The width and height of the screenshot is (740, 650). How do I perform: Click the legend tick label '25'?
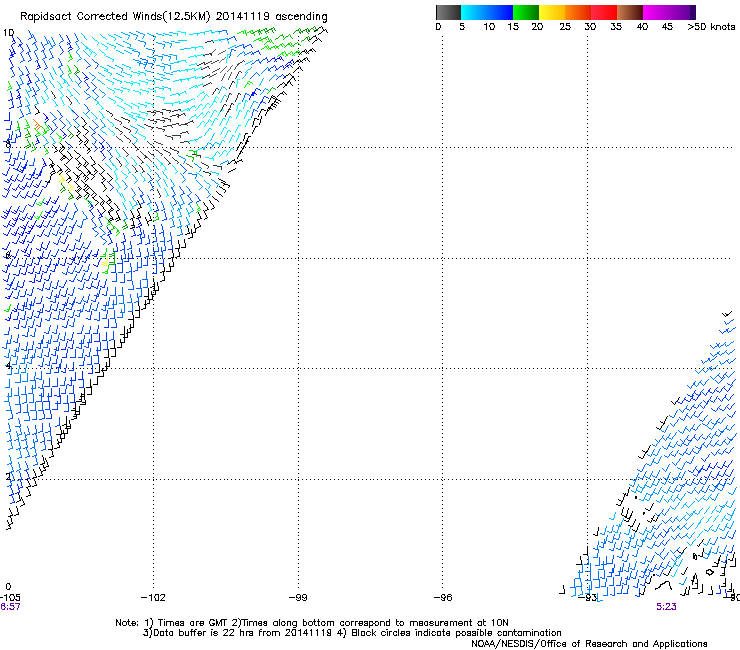point(565,27)
